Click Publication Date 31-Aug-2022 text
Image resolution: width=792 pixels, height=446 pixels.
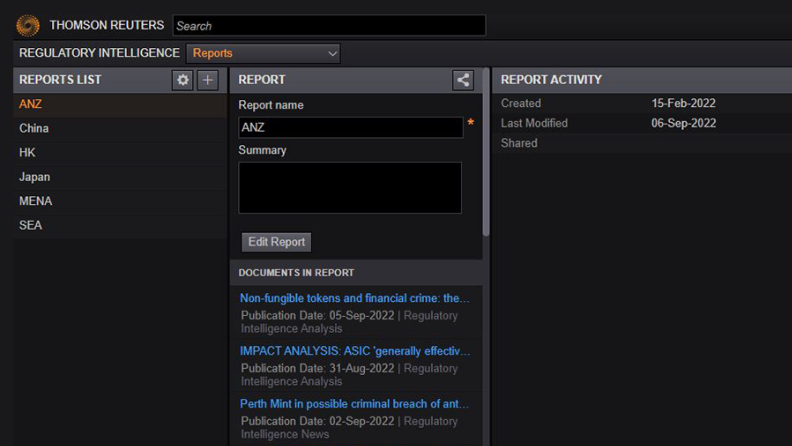[x=318, y=369]
